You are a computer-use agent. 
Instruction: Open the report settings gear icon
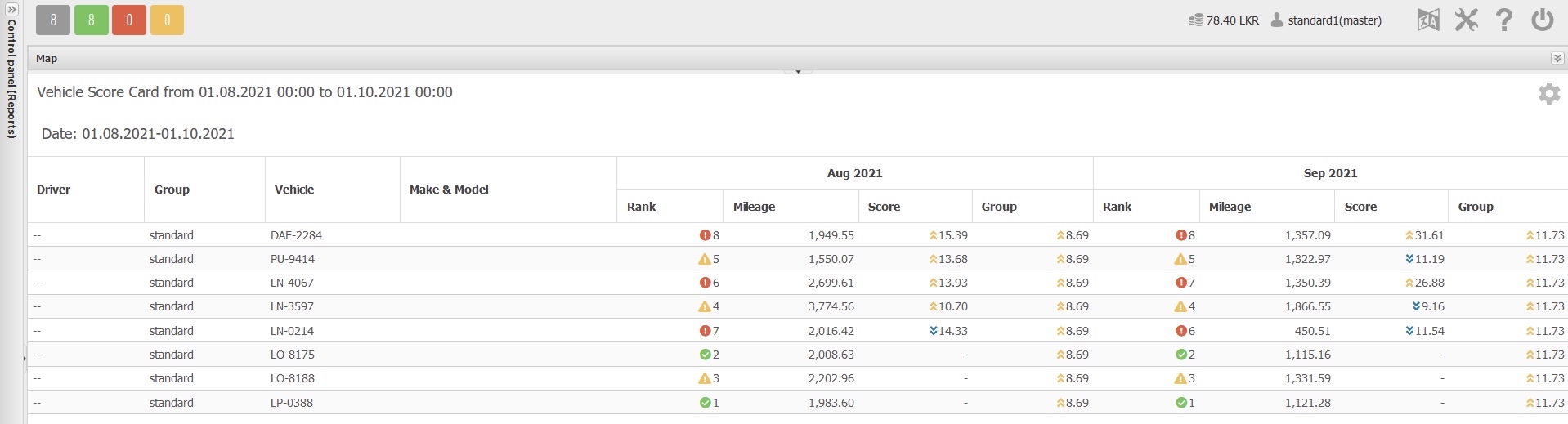coord(1549,93)
